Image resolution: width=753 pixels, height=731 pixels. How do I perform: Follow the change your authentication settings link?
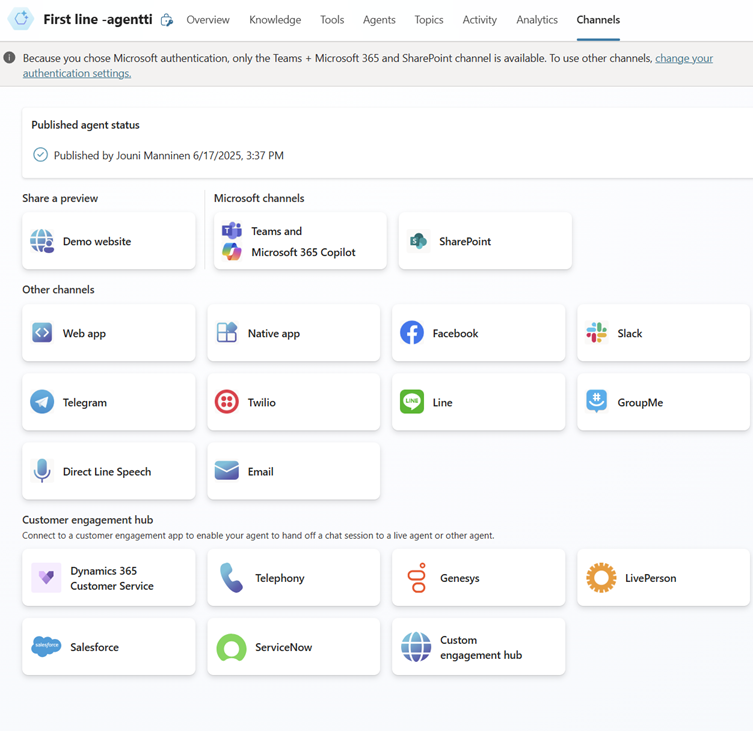coord(684,59)
